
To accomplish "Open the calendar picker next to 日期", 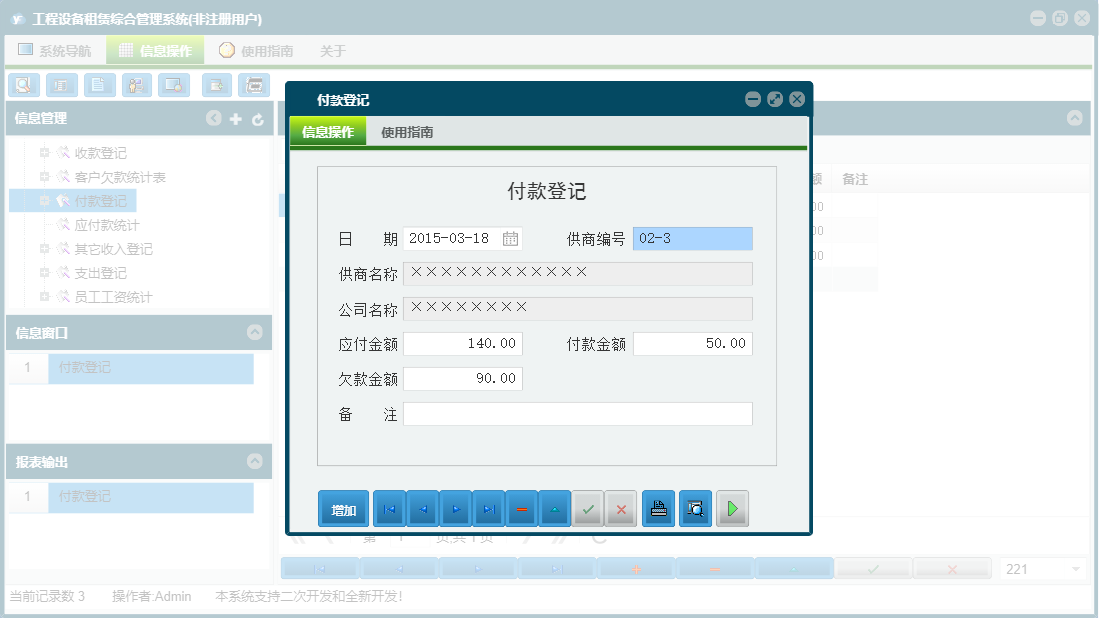I will tap(507, 238).
